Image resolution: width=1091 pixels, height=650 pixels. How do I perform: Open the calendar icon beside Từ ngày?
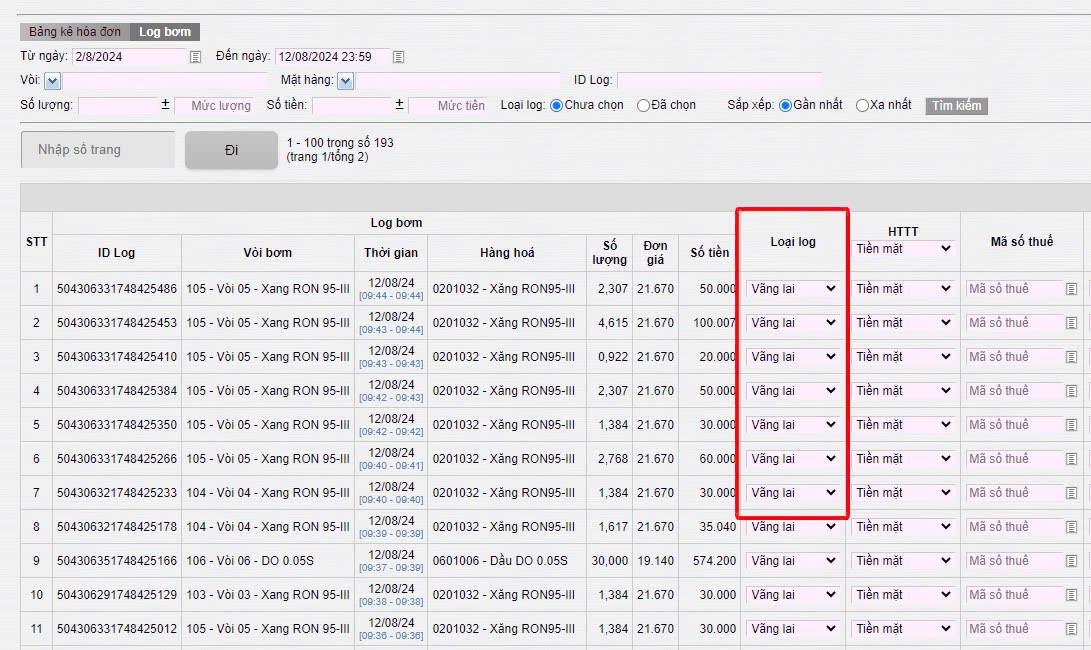coord(196,57)
